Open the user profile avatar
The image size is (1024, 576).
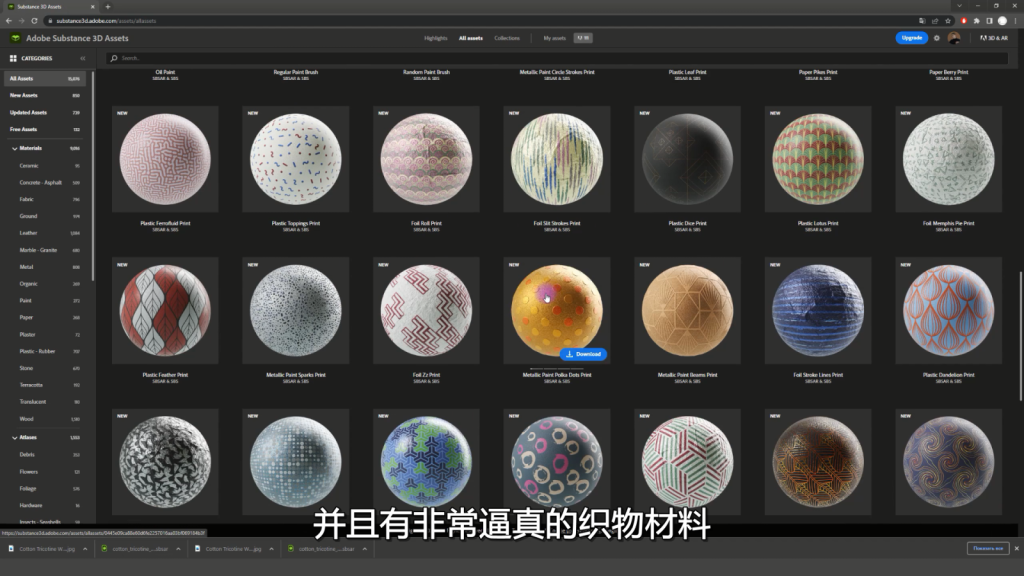[x=953, y=38]
